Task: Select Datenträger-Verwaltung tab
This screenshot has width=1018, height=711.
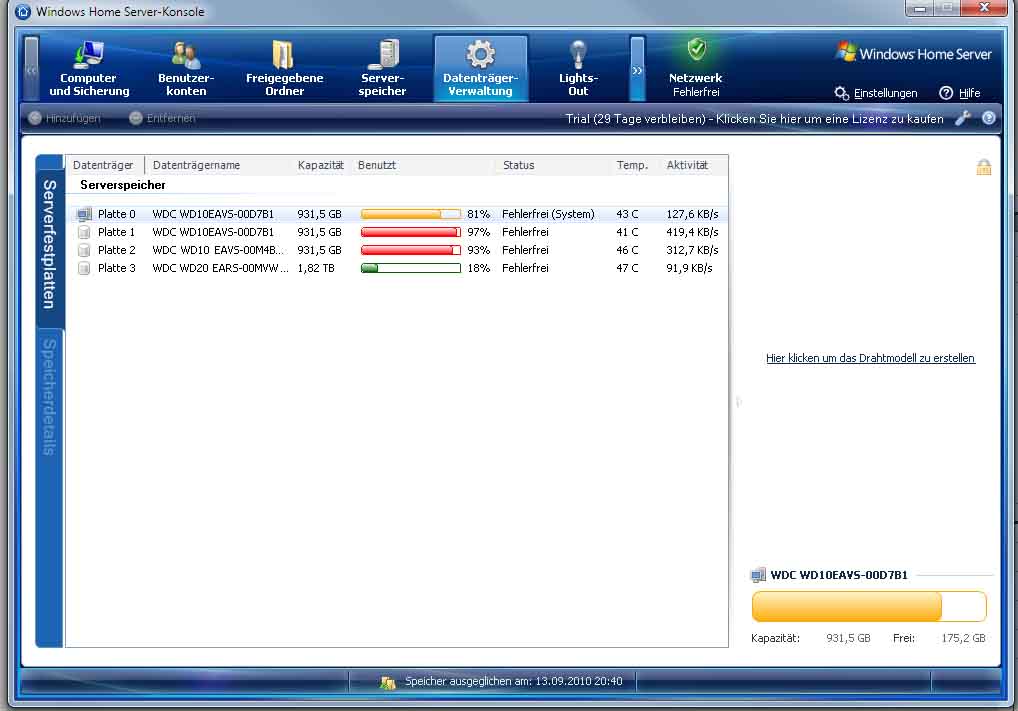Action: point(480,69)
